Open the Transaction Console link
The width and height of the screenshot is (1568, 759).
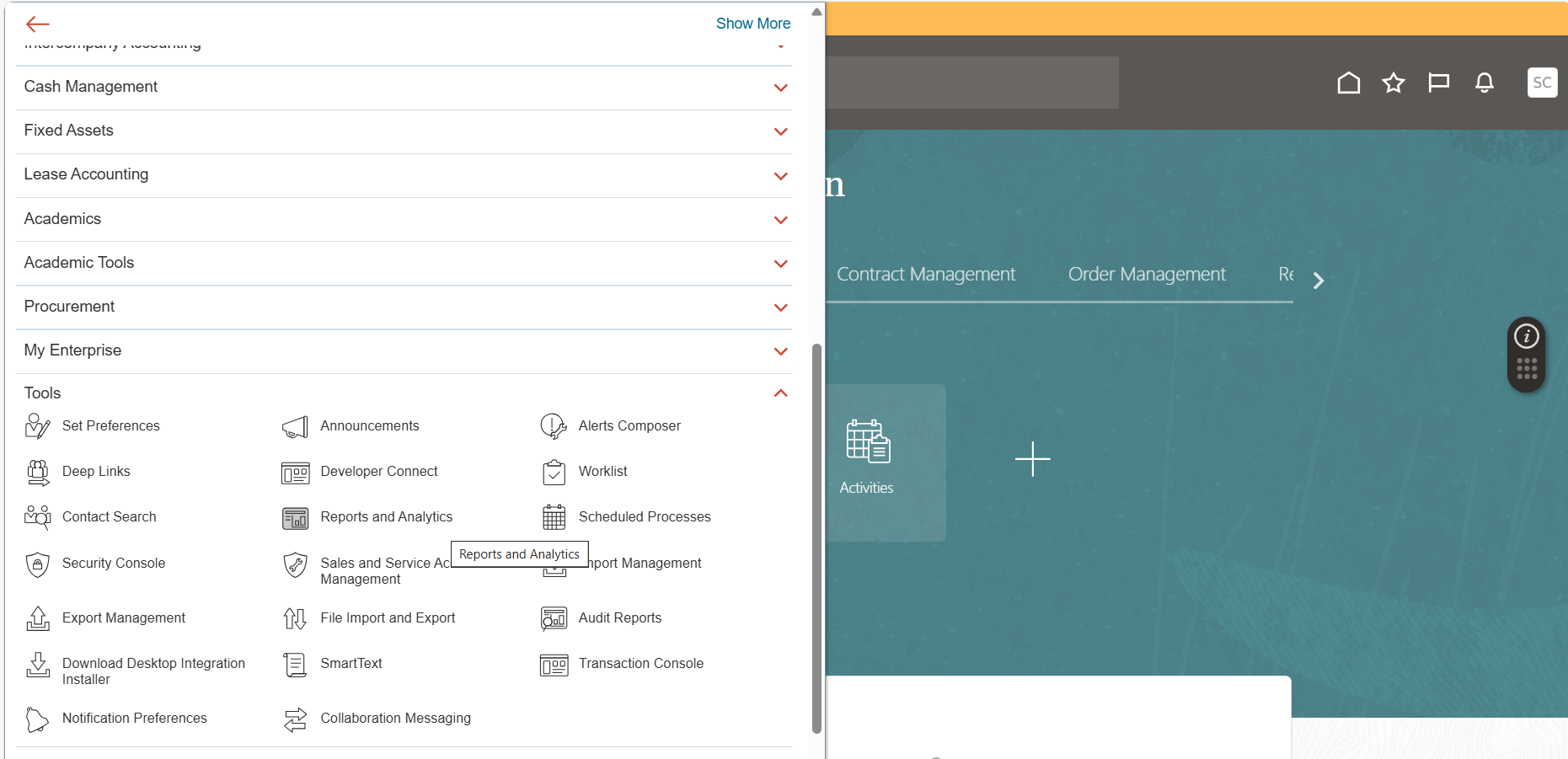(641, 664)
